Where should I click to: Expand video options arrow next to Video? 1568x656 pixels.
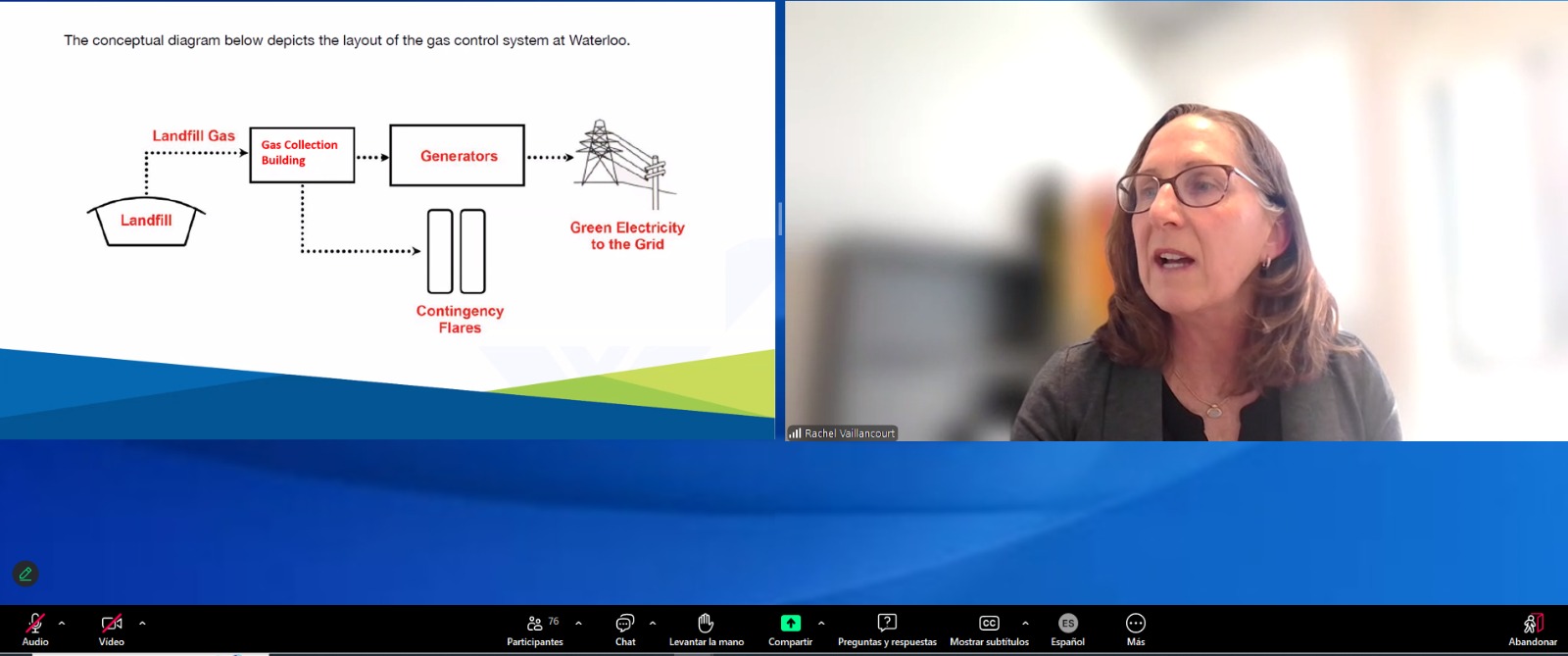point(142,623)
